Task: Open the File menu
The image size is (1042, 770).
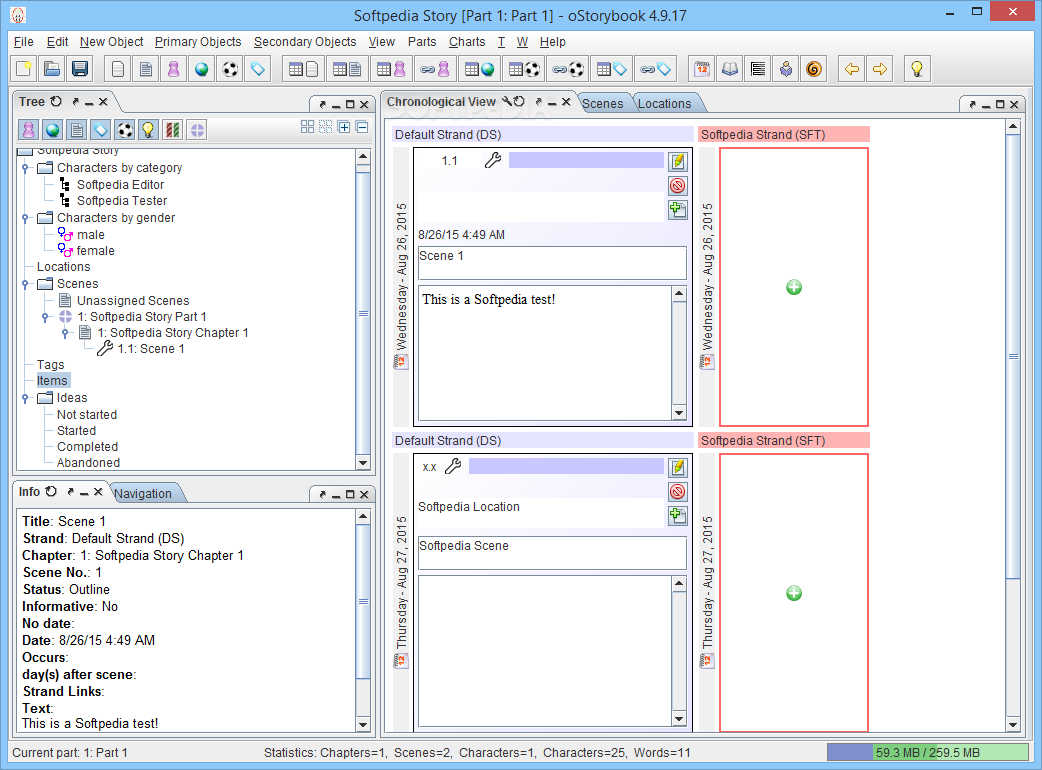Action: [x=23, y=42]
